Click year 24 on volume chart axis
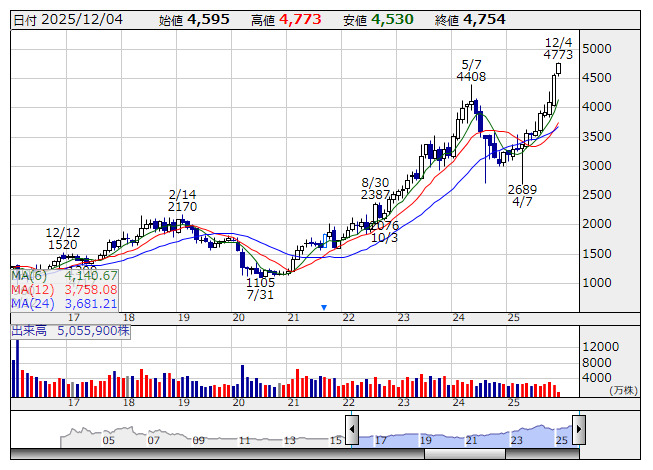This screenshot has width=653, height=470. (x=459, y=403)
